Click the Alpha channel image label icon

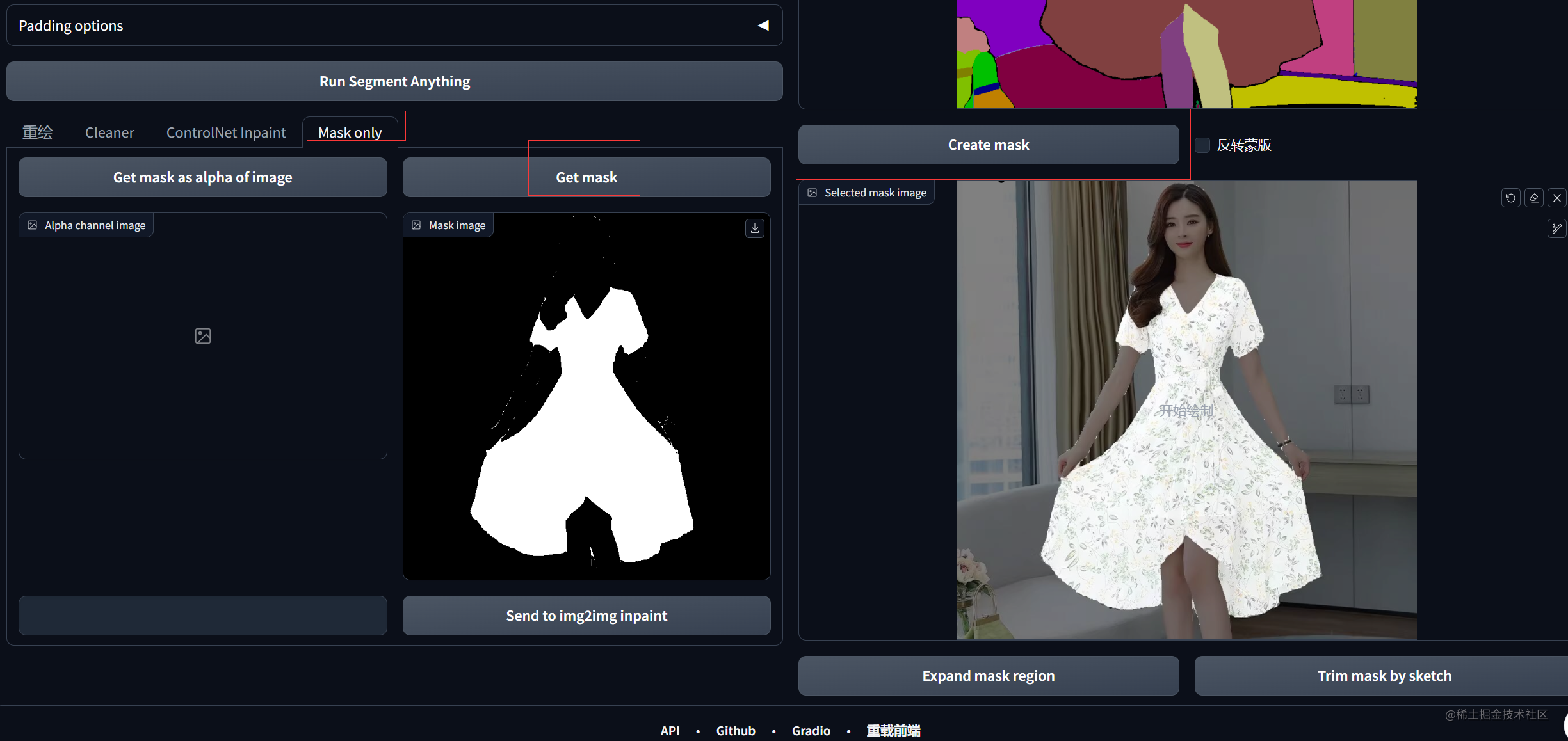click(32, 225)
